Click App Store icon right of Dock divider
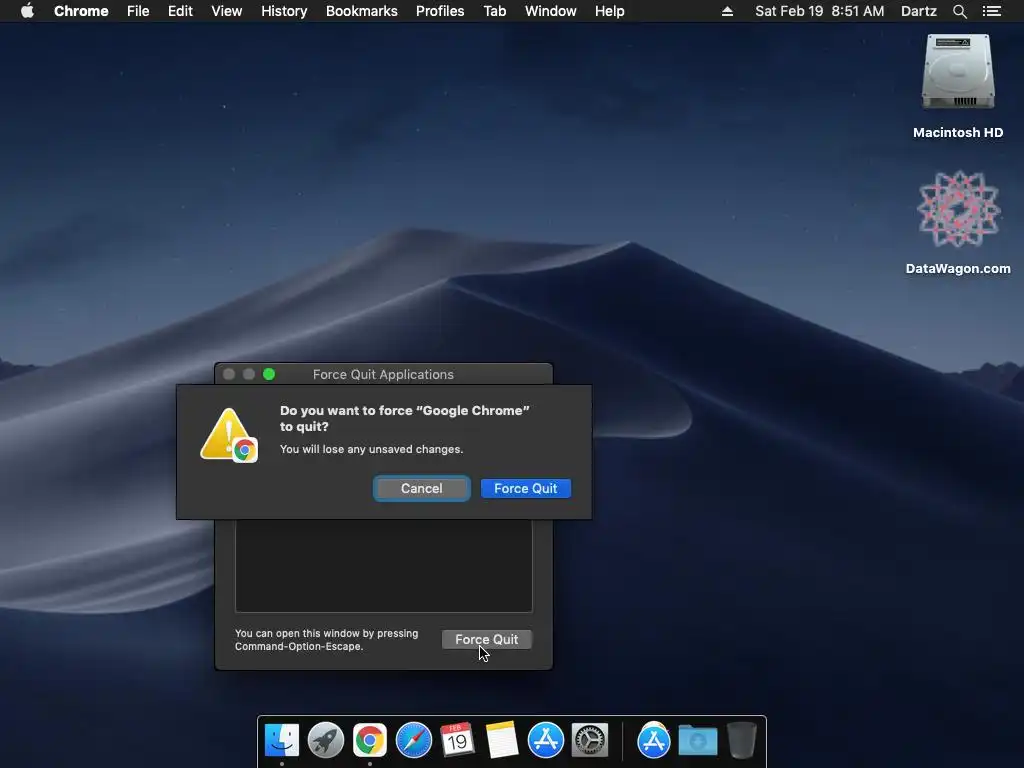Viewport: 1024px width, 768px height. [x=654, y=740]
